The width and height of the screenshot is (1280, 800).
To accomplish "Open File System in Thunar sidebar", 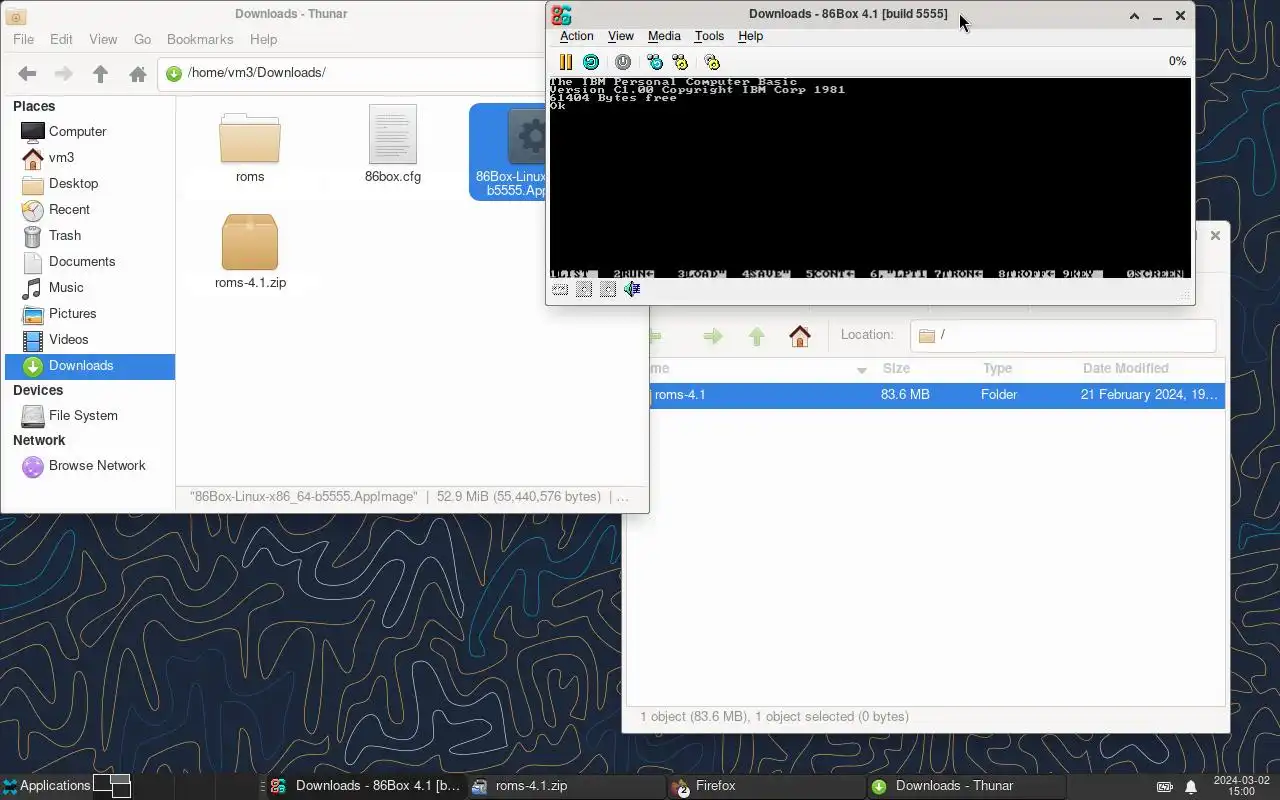I will tap(90, 415).
